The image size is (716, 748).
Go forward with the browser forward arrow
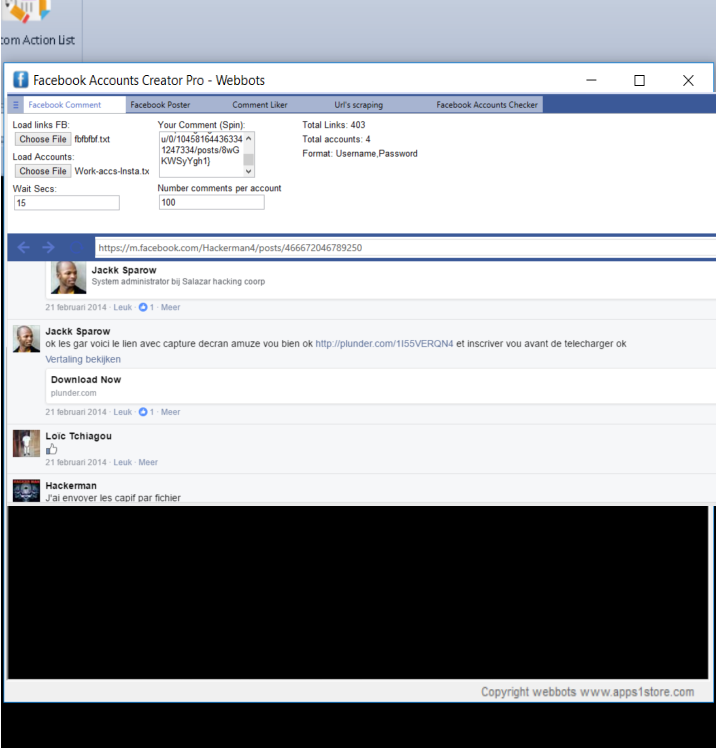coord(48,247)
